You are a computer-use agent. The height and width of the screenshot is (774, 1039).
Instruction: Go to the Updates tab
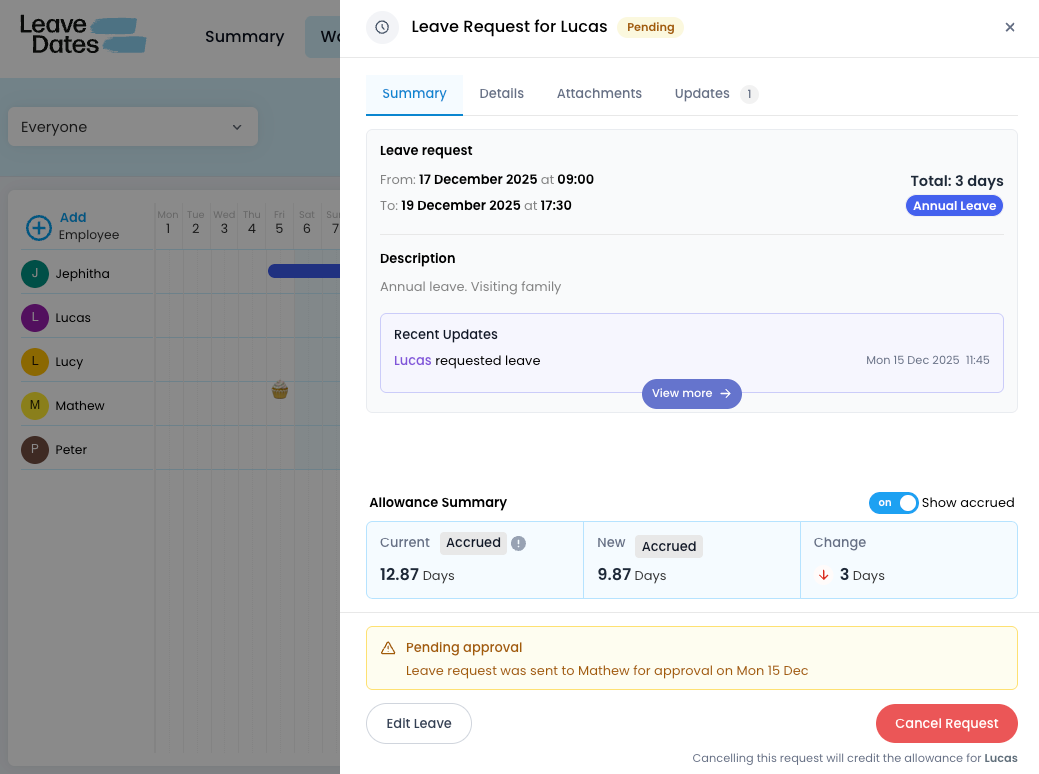pyautogui.click(x=702, y=94)
